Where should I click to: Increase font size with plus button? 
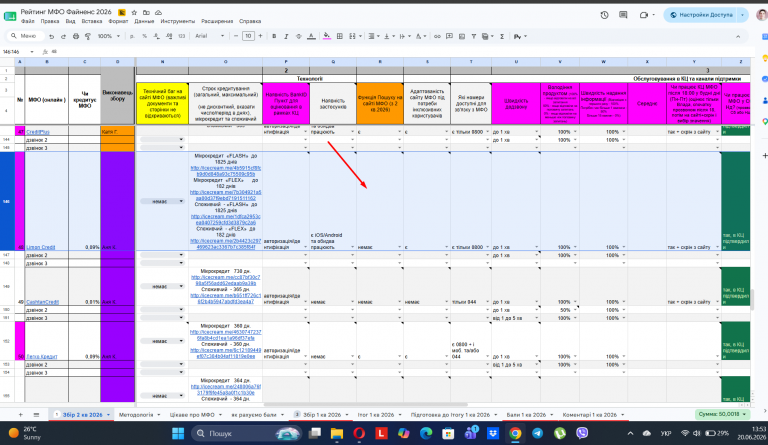[x=260, y=36]
